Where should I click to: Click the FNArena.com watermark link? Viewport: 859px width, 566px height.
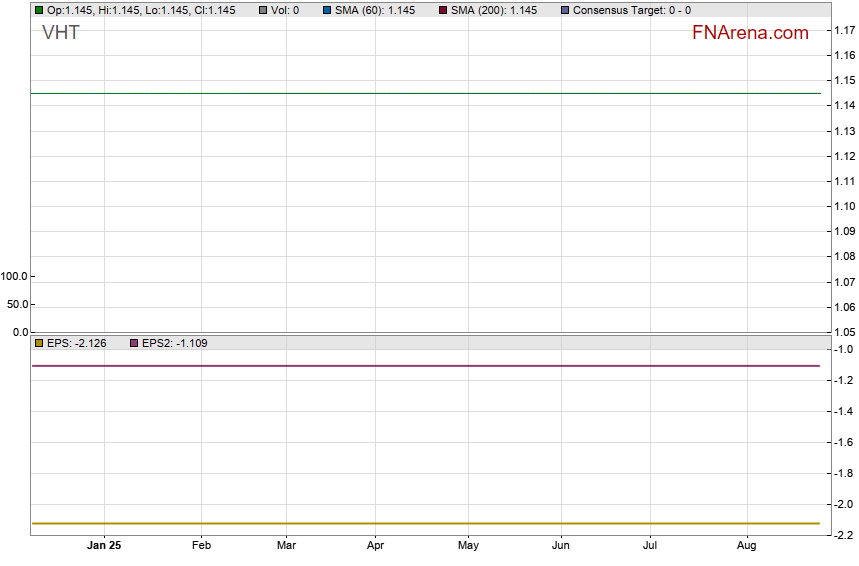point(749,33)
